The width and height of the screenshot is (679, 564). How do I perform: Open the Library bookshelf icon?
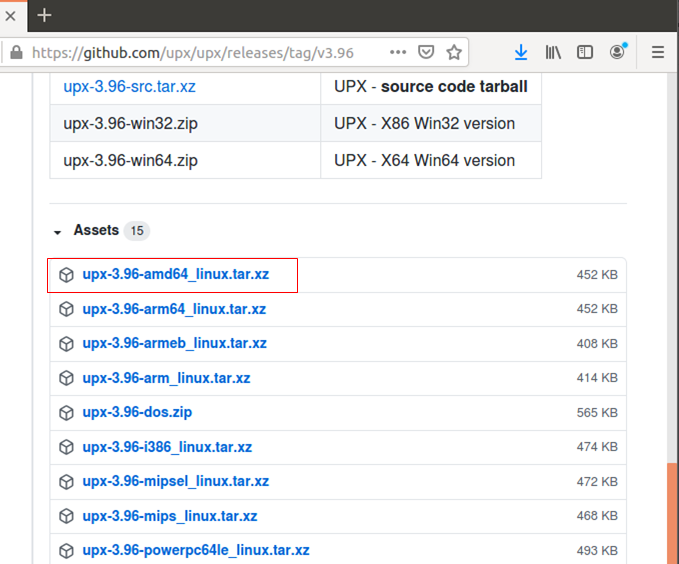[553, 52]
